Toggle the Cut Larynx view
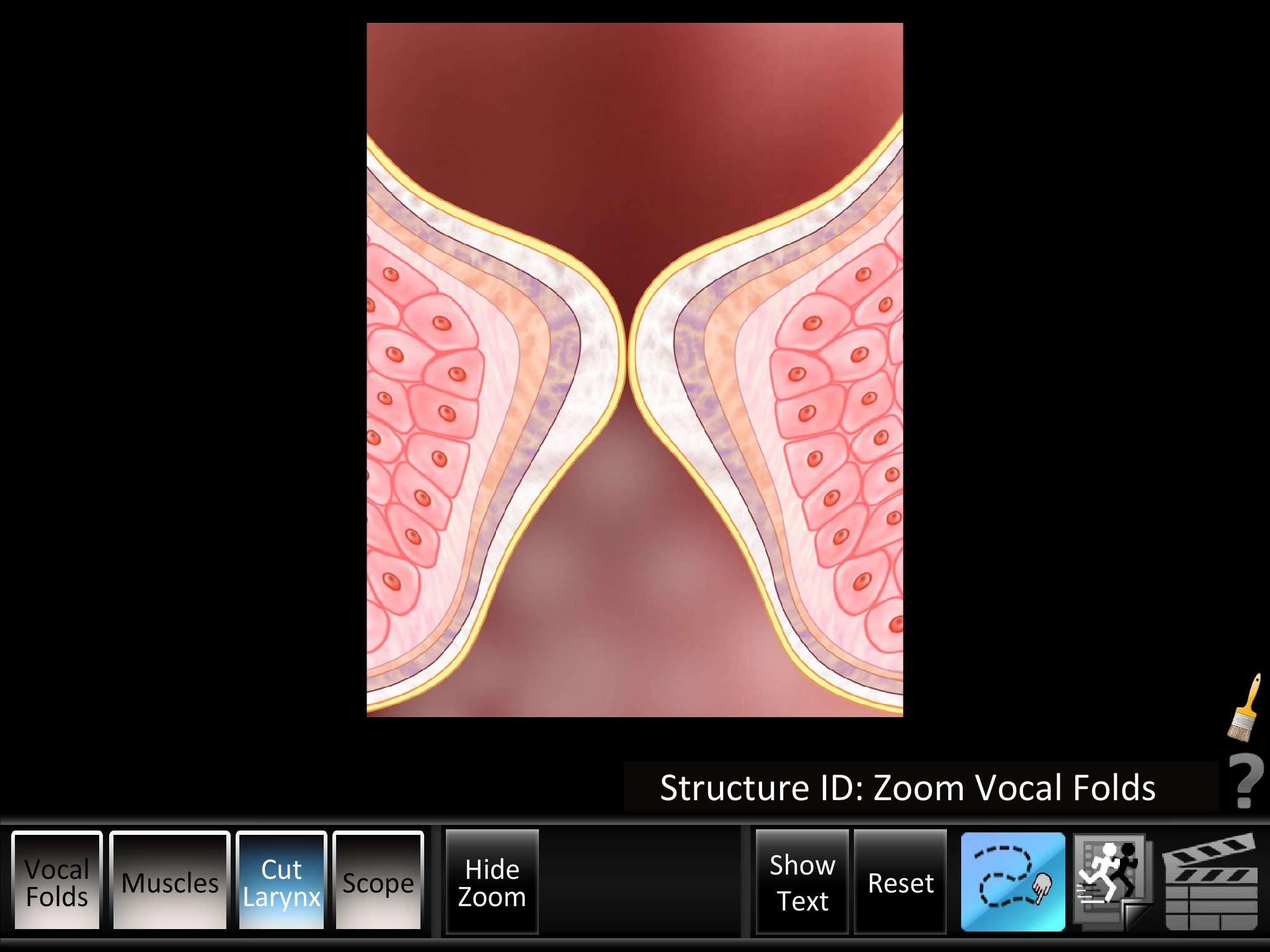Viewport: 1270px width, 952px height. pyautogui.click(x=282, y=881)
